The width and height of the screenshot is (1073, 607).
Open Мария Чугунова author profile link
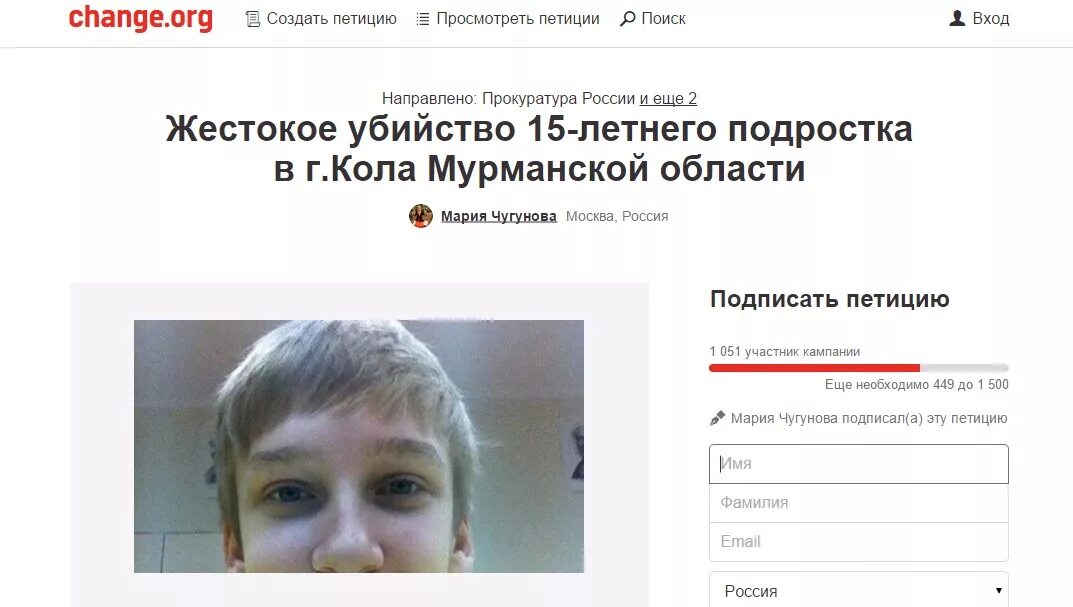pyautogui.click(x=499, y=216)
